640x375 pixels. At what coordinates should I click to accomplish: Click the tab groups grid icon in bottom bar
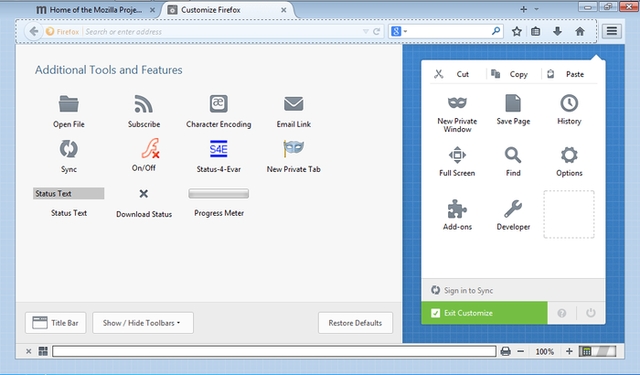43,351
